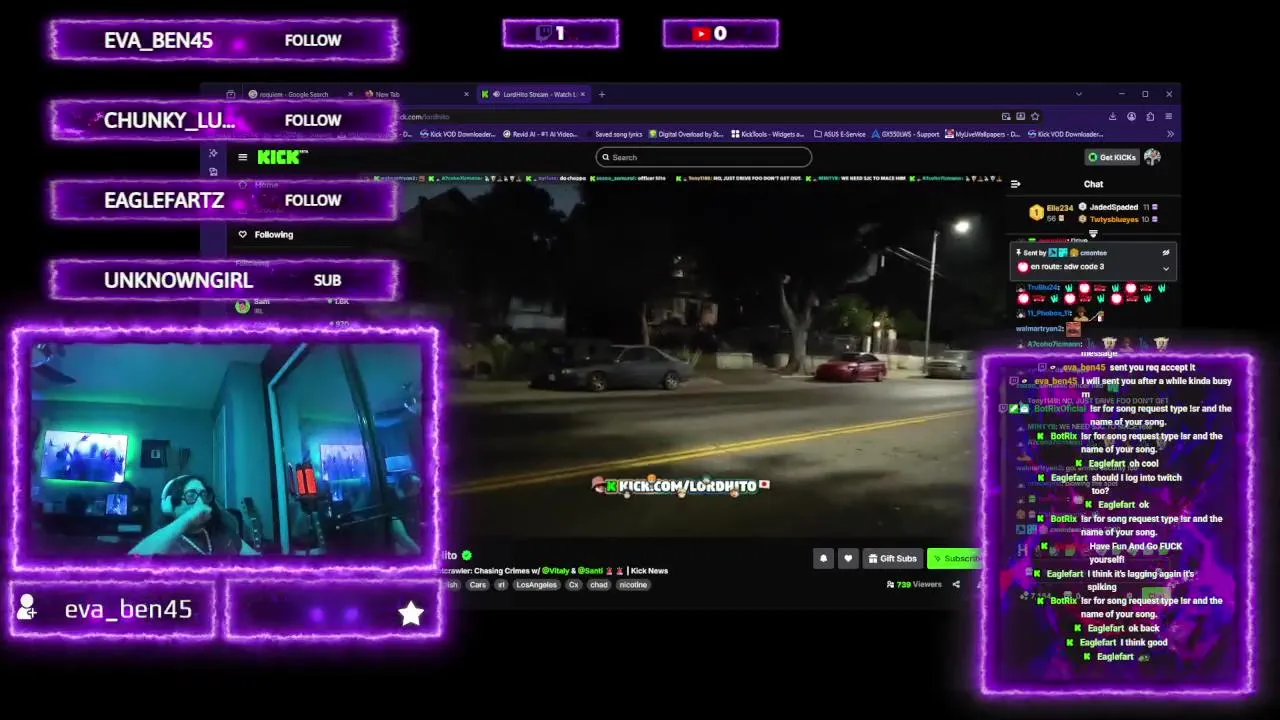The height and width of the screenshot is (720, 1280).
Task: Click the YouTube viewer counter badge
Action: tap(720, 33)
